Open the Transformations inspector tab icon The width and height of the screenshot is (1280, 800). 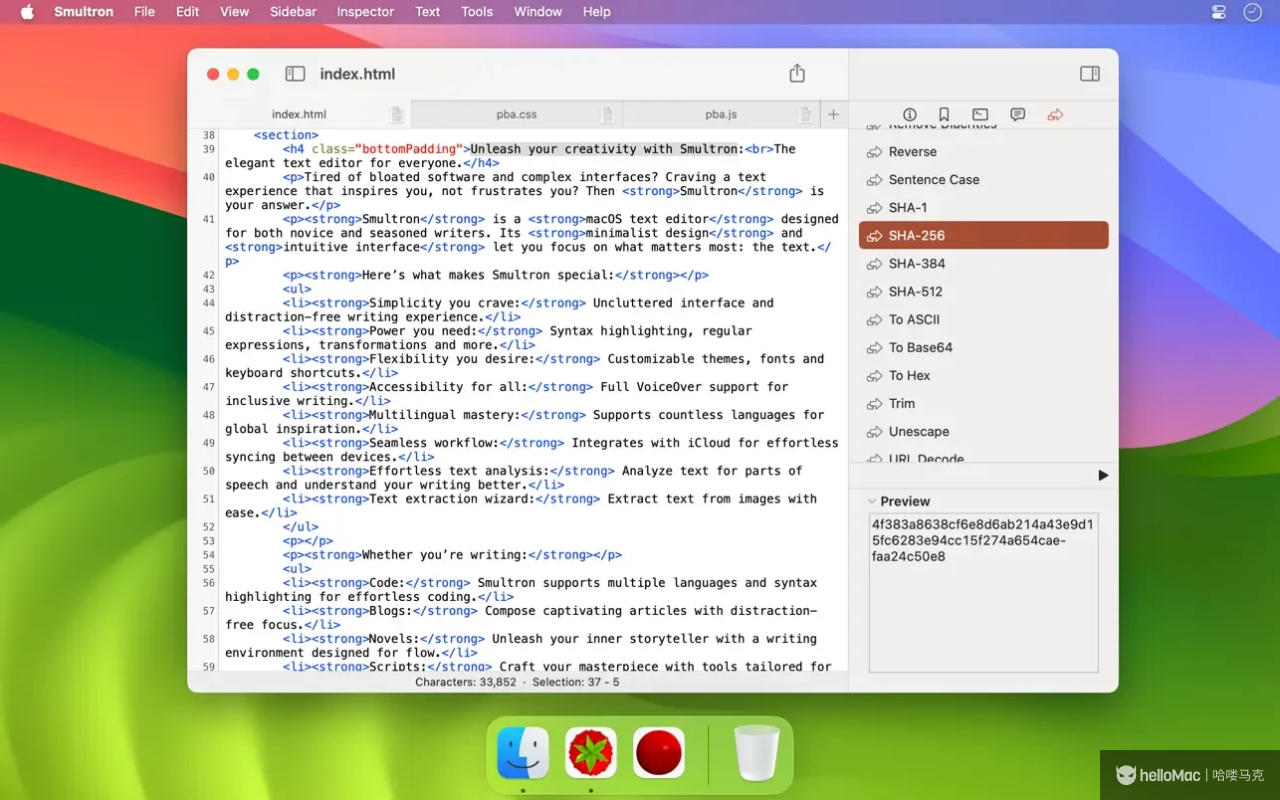1055,115
